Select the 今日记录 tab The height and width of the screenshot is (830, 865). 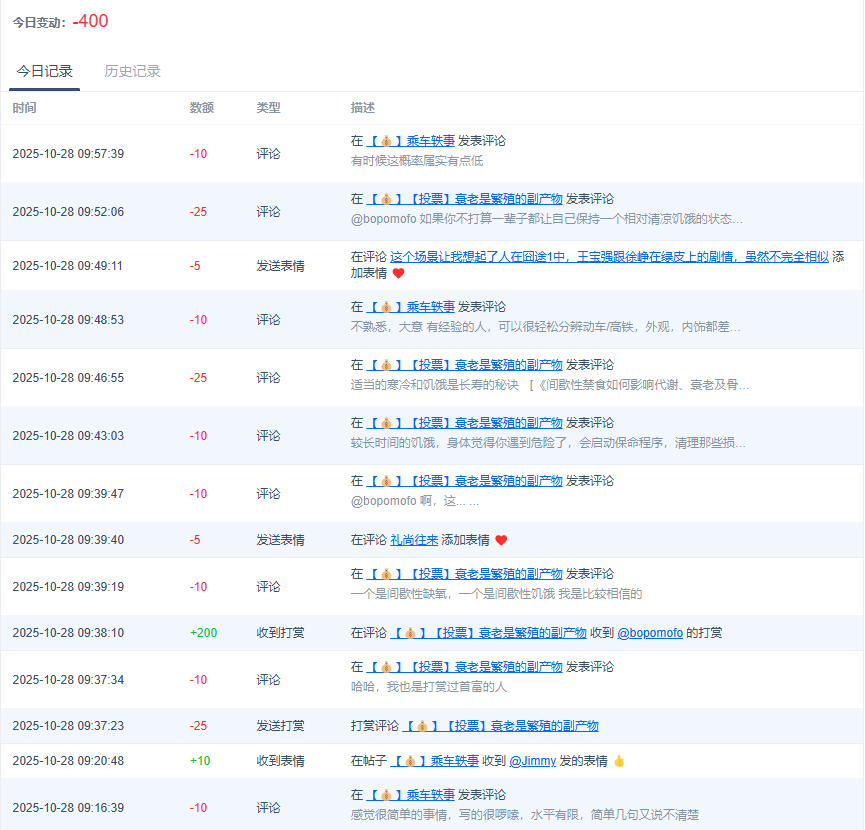coord(44,71)
